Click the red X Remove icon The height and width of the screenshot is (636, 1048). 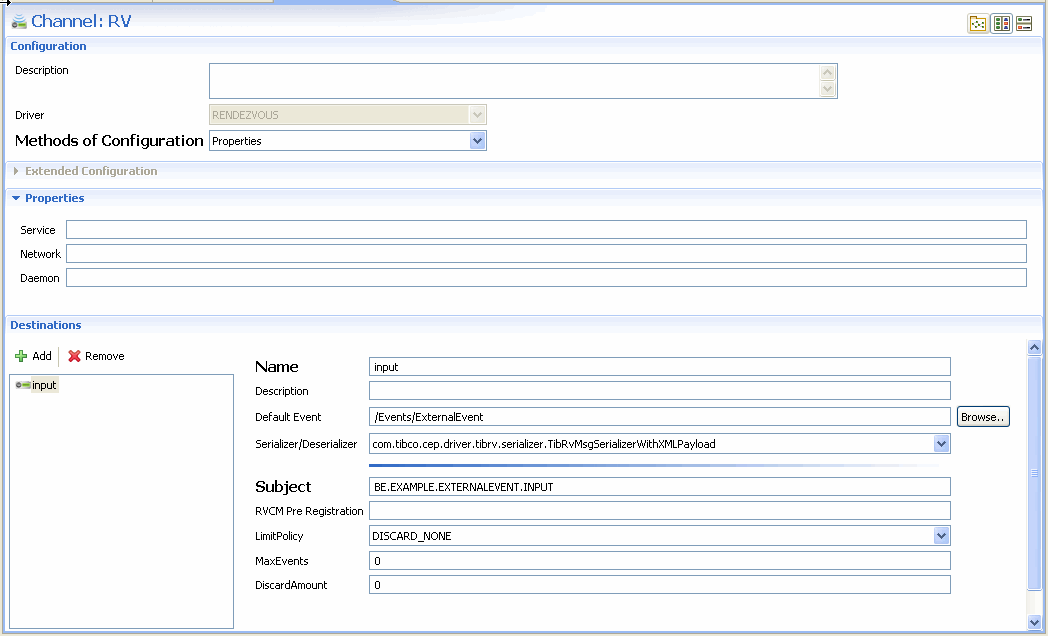74,356
